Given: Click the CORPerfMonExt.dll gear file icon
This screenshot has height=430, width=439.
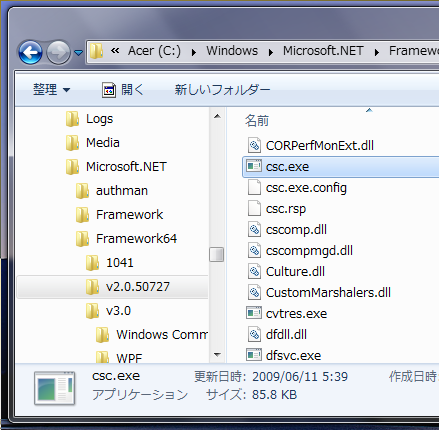Looking at the screenshot, I should tap(254, 145).
